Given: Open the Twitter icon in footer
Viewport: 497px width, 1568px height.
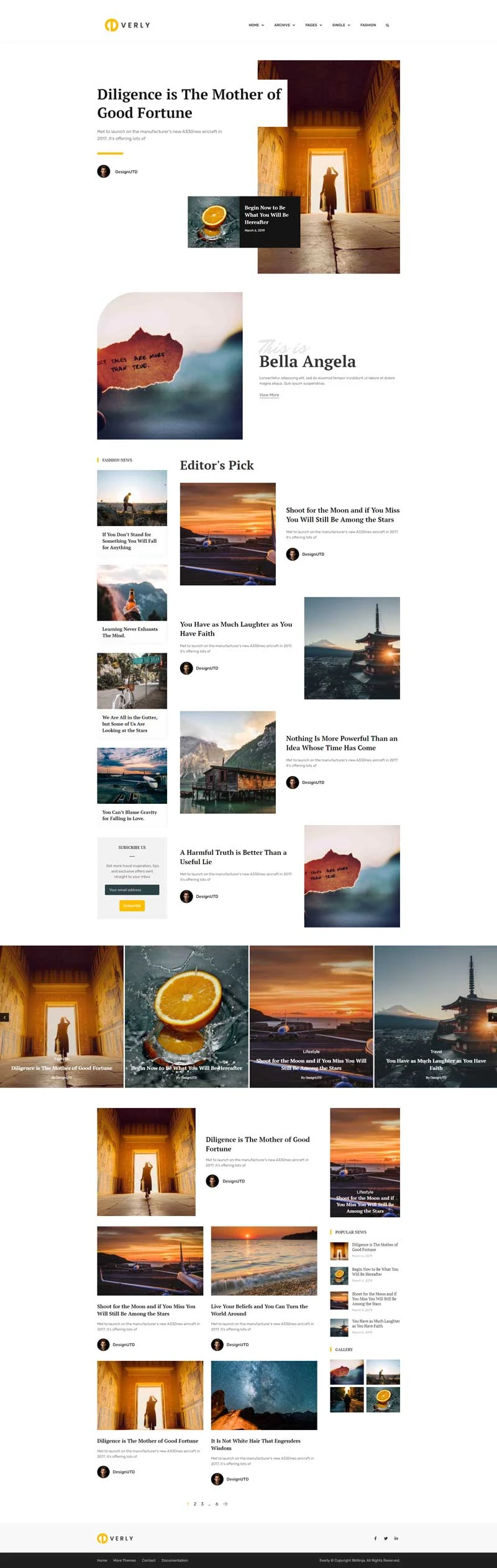Looking at the screenshot, I should point(386,1538).
